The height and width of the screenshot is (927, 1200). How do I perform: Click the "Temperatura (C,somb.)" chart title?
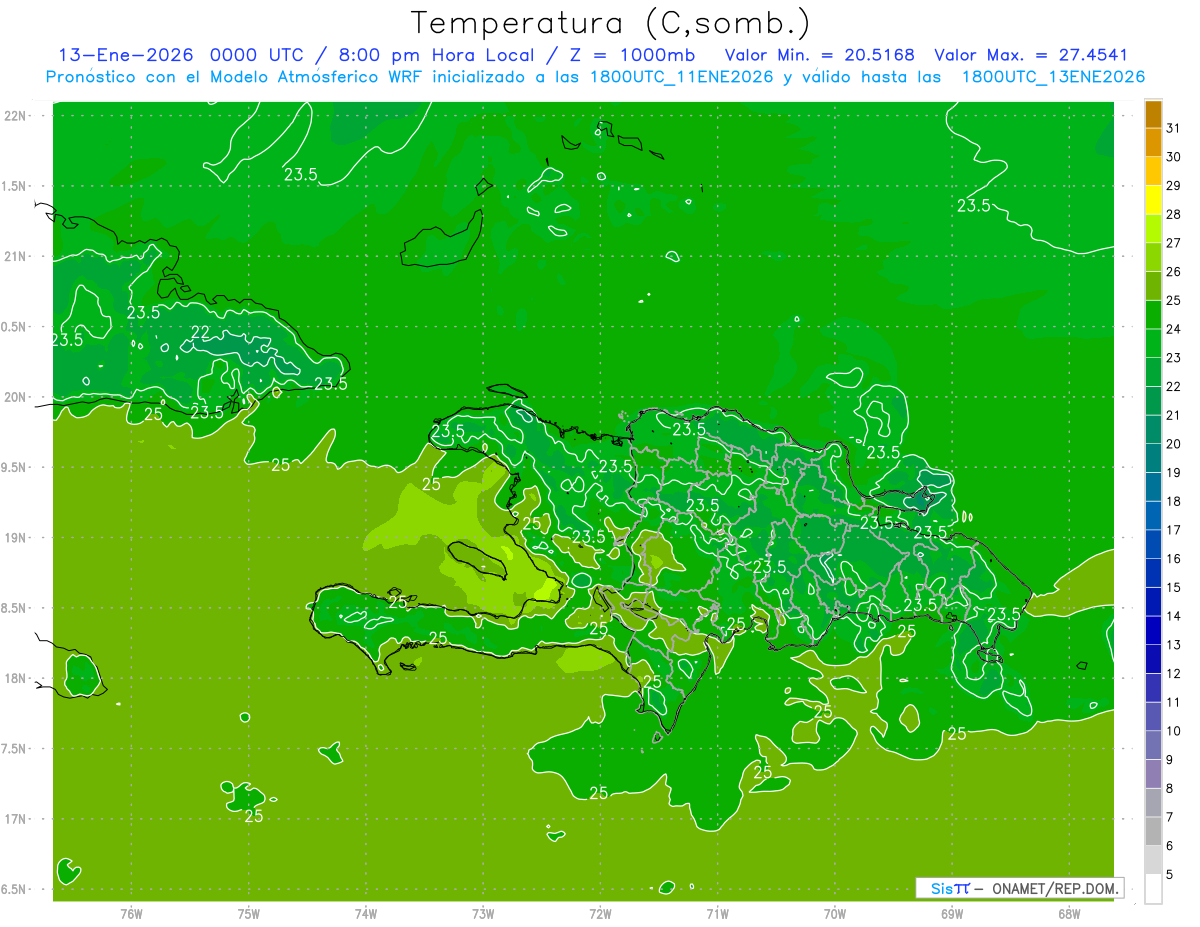click(x=611, y=22)
